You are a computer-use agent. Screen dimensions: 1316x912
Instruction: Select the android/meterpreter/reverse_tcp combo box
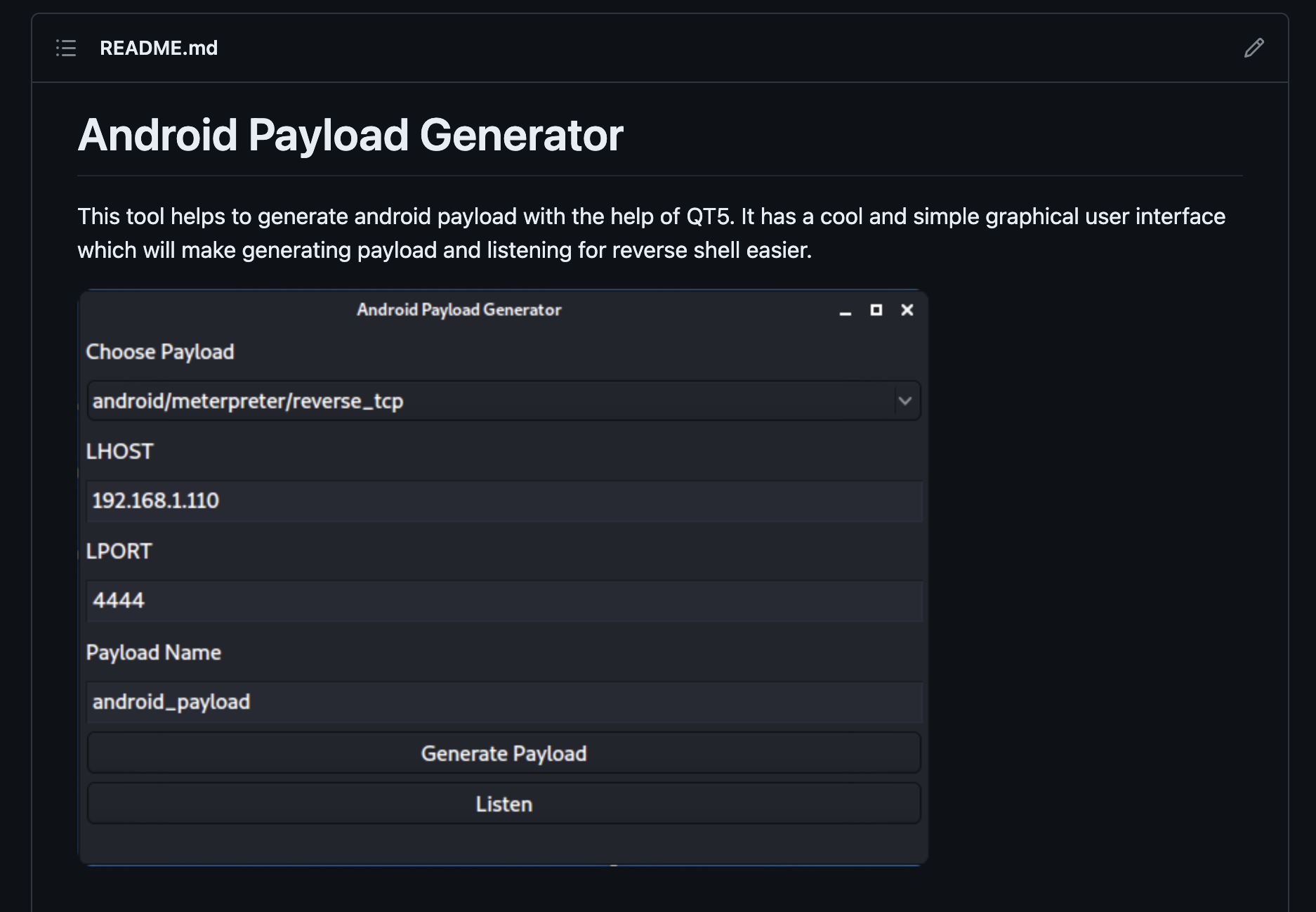point(504,401)
